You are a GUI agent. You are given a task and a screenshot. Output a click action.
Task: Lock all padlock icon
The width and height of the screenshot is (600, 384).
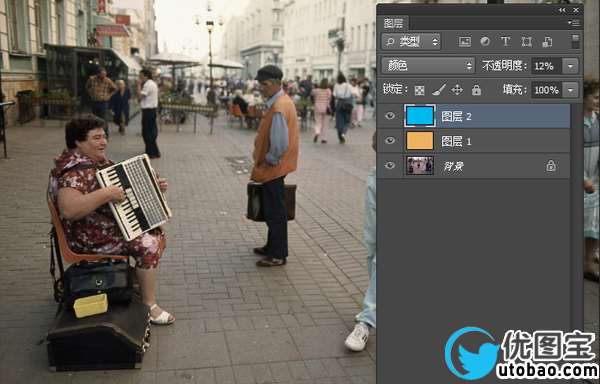(x=476, y=90)
